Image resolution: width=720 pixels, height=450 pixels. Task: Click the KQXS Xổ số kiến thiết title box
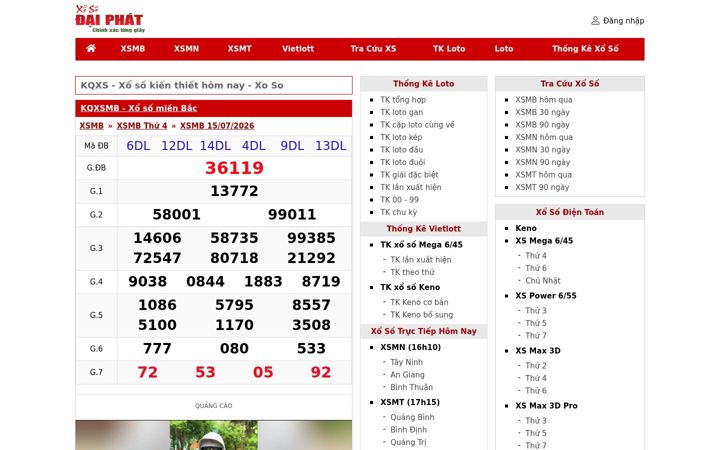click(x=214, y=85)
